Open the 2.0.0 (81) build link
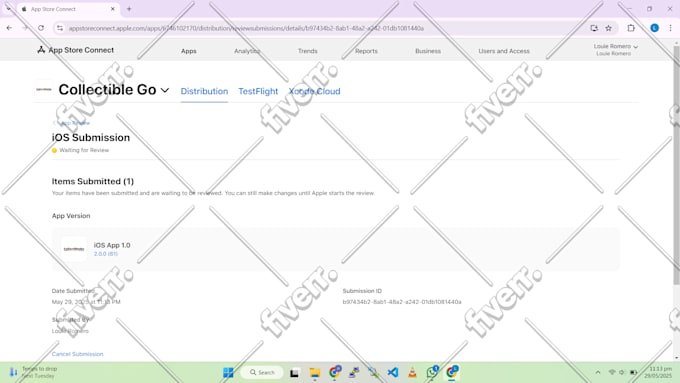680x383 pixels. click(x=105, y=254)
